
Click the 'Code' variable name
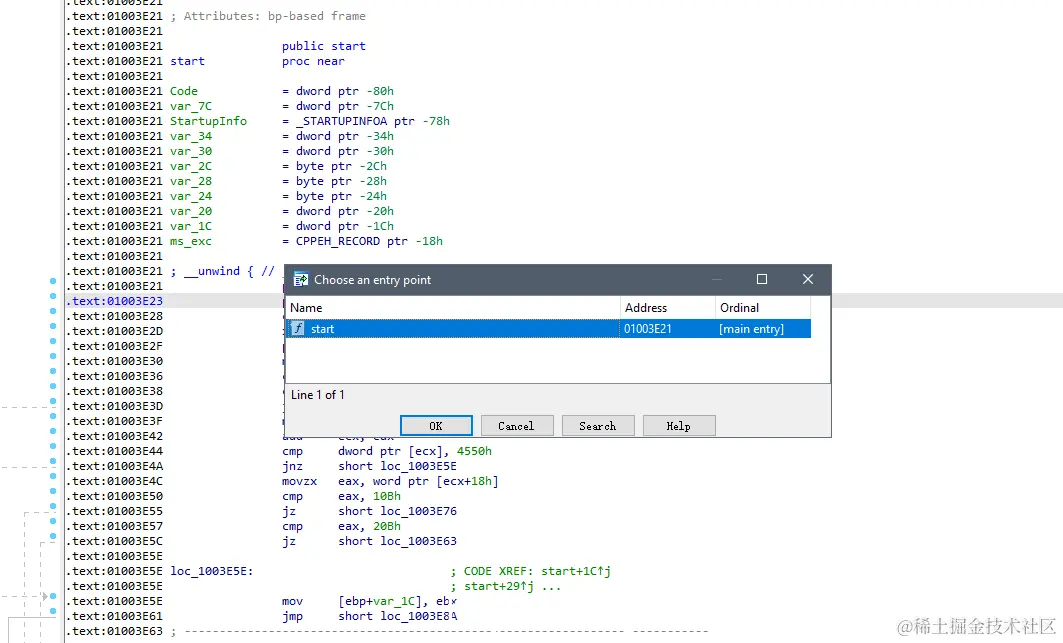click(x=184, y=91)
